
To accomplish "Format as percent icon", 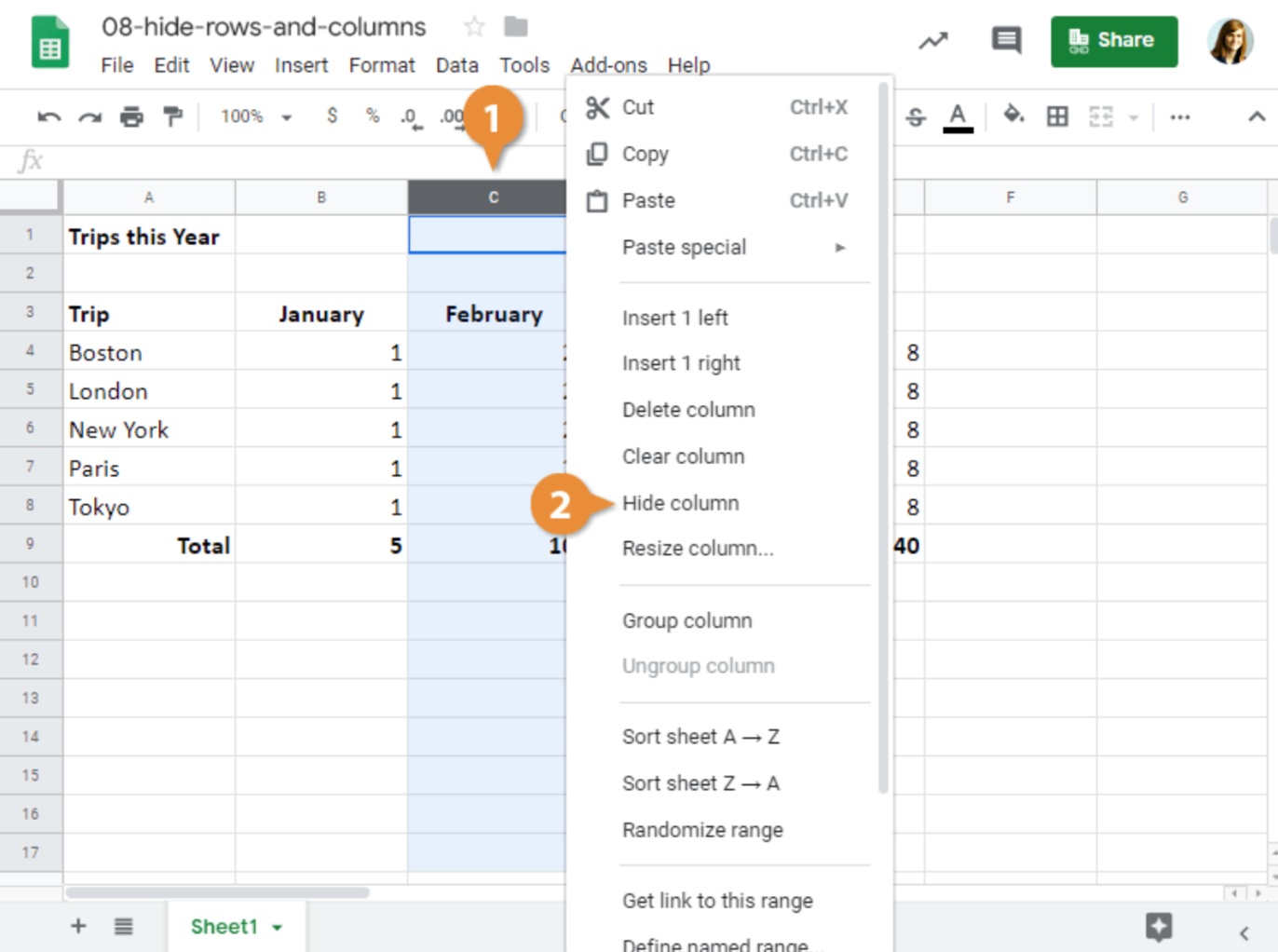I will point(373,116).
